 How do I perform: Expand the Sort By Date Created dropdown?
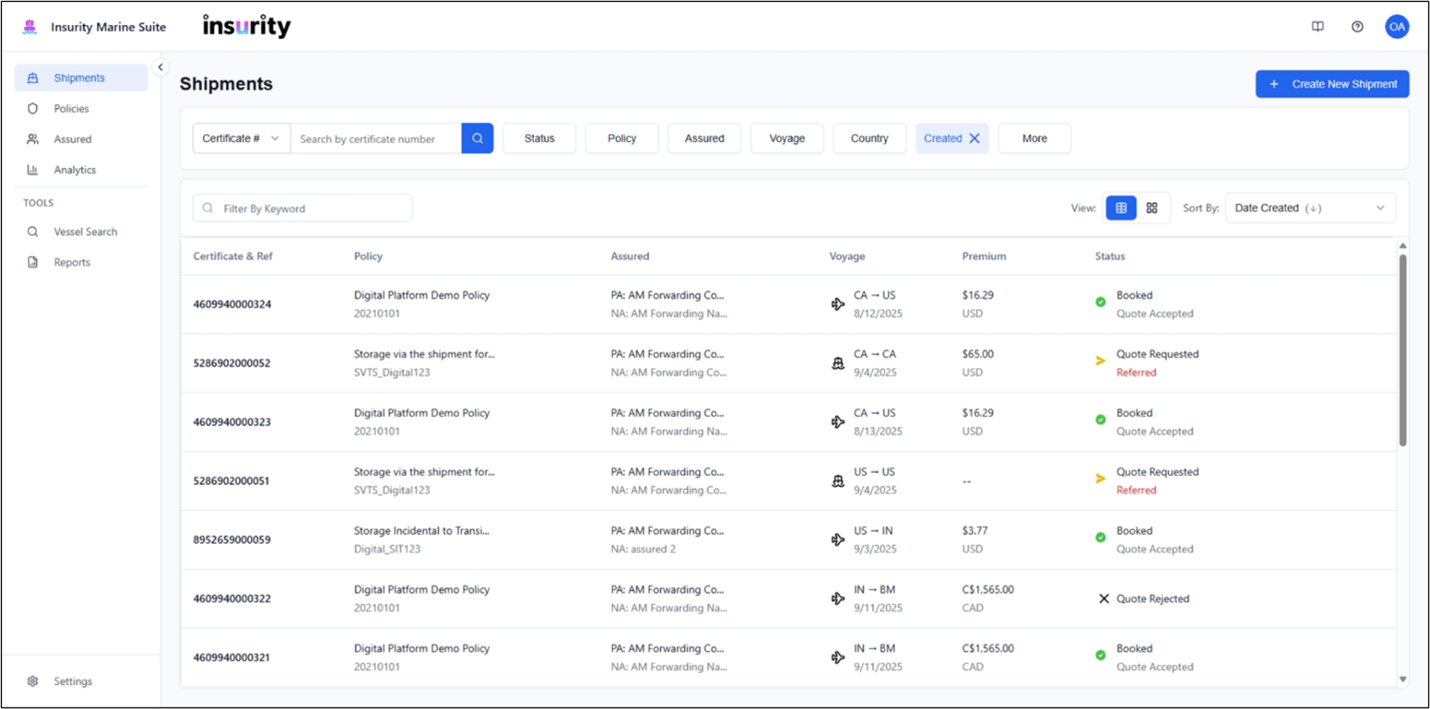click(1310, 208)
